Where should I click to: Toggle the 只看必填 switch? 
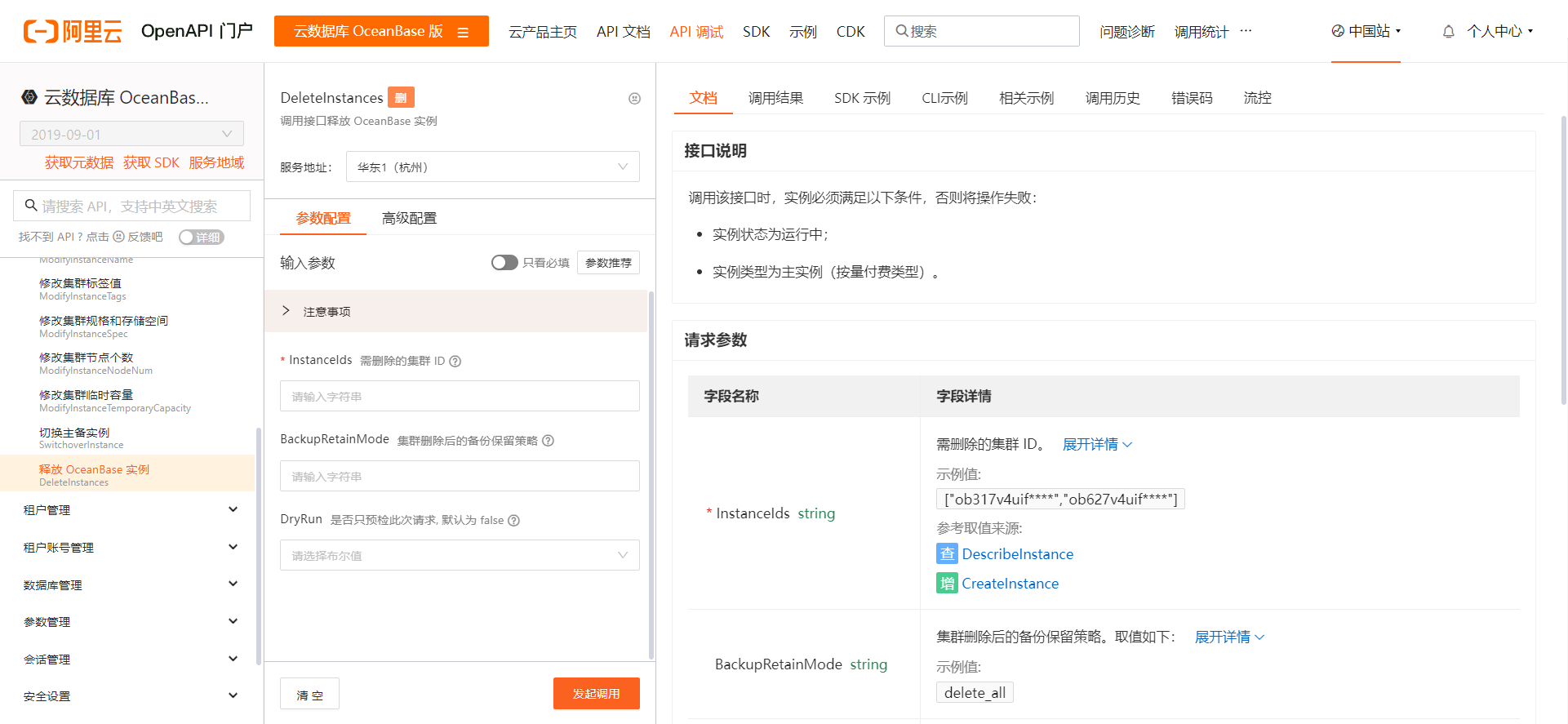pos(504,262)
